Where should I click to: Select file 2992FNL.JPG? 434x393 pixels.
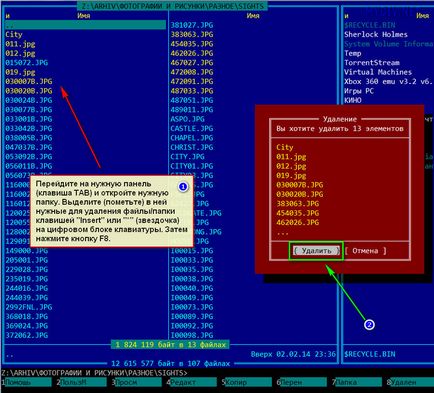tap(29, 307)
